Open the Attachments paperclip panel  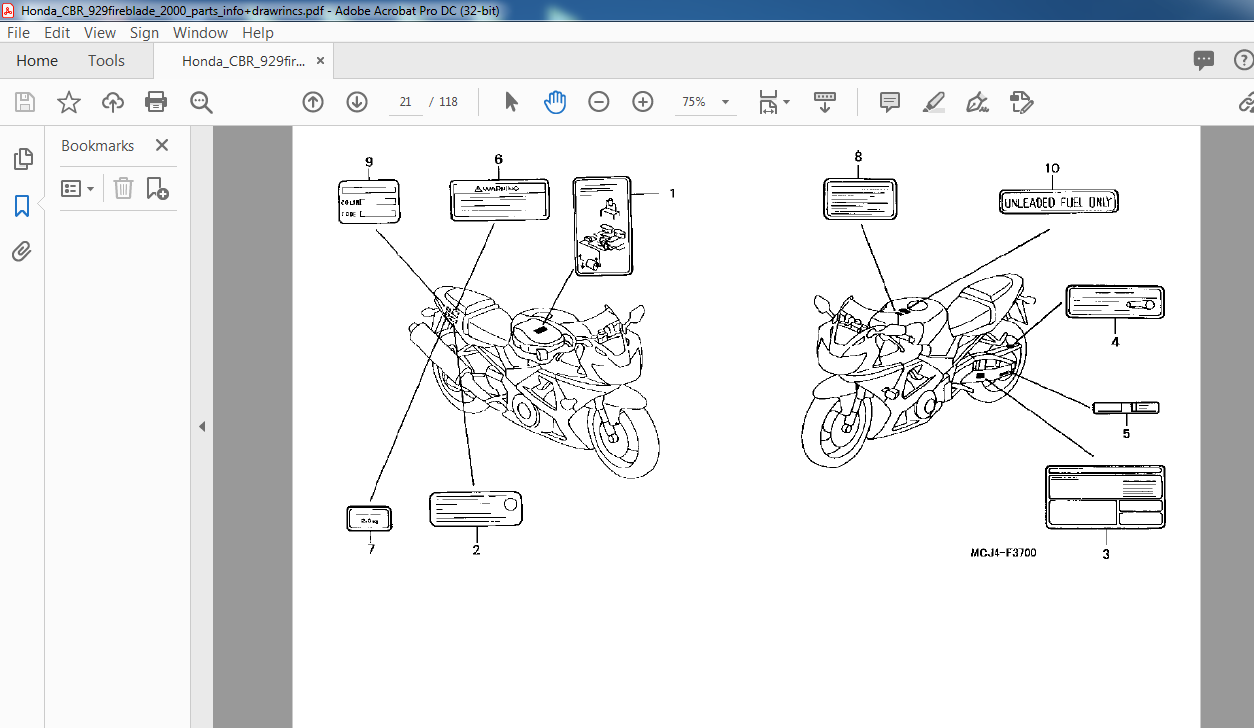tap(22, 251)
